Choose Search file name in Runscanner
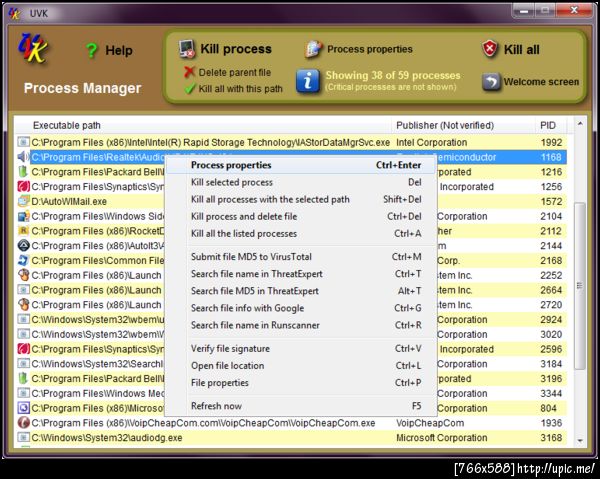The image size is (600, 479). 300,325
